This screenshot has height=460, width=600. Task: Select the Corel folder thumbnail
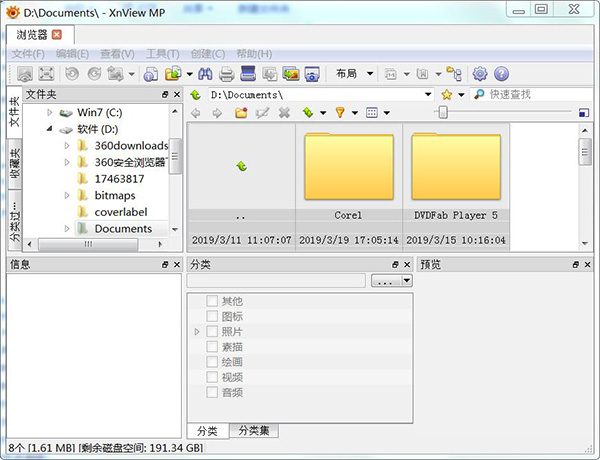click(349, 187)
